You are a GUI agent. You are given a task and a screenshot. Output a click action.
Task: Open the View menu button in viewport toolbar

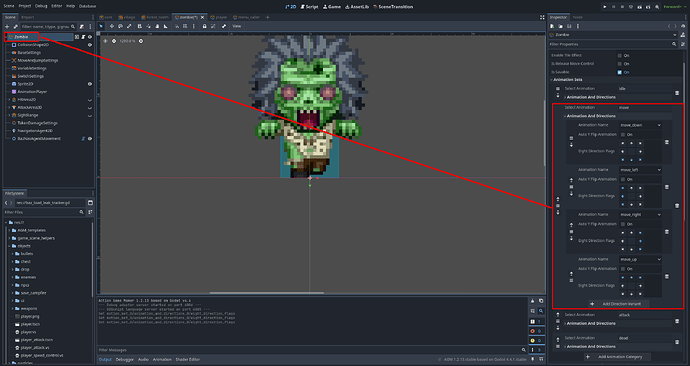click(x=237, y=26)
